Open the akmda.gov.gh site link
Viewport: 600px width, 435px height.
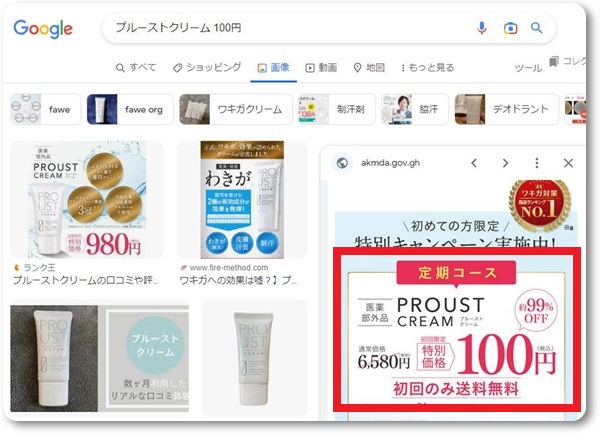click(x=390, y=163)
